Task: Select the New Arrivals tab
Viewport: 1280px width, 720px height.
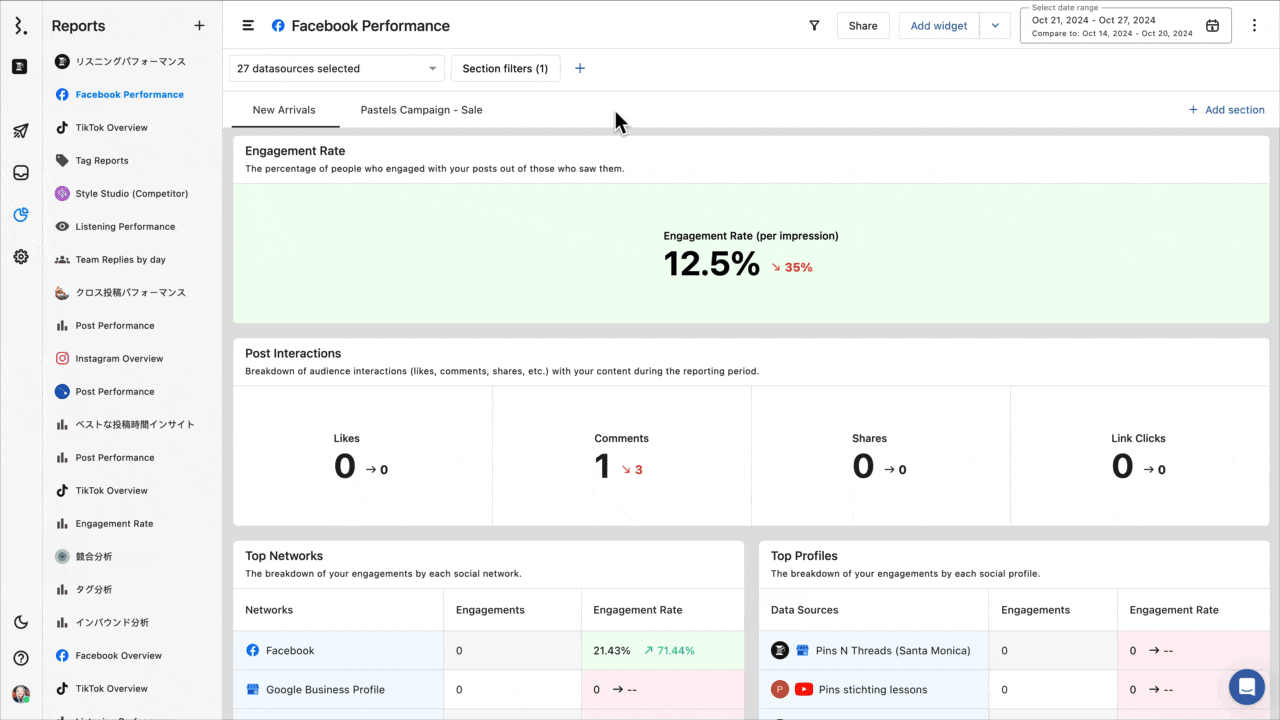Action: tap(284, 110)
